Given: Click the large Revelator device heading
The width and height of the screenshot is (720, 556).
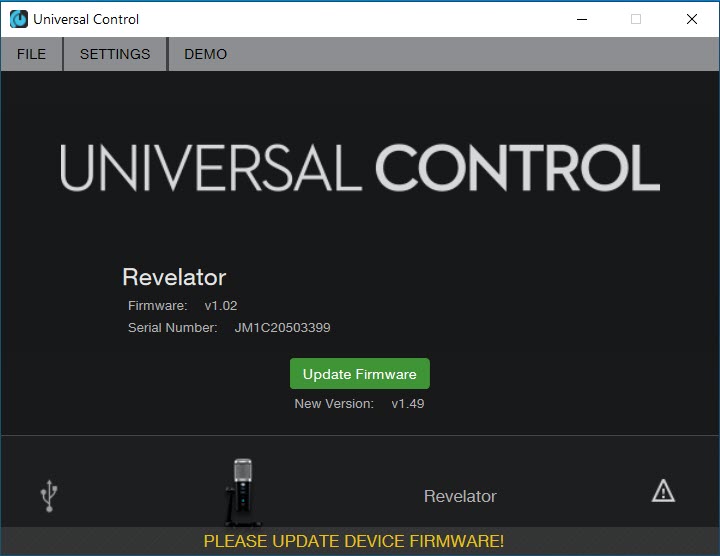Looking at the screenshot, I should click(x=174, y=277).
